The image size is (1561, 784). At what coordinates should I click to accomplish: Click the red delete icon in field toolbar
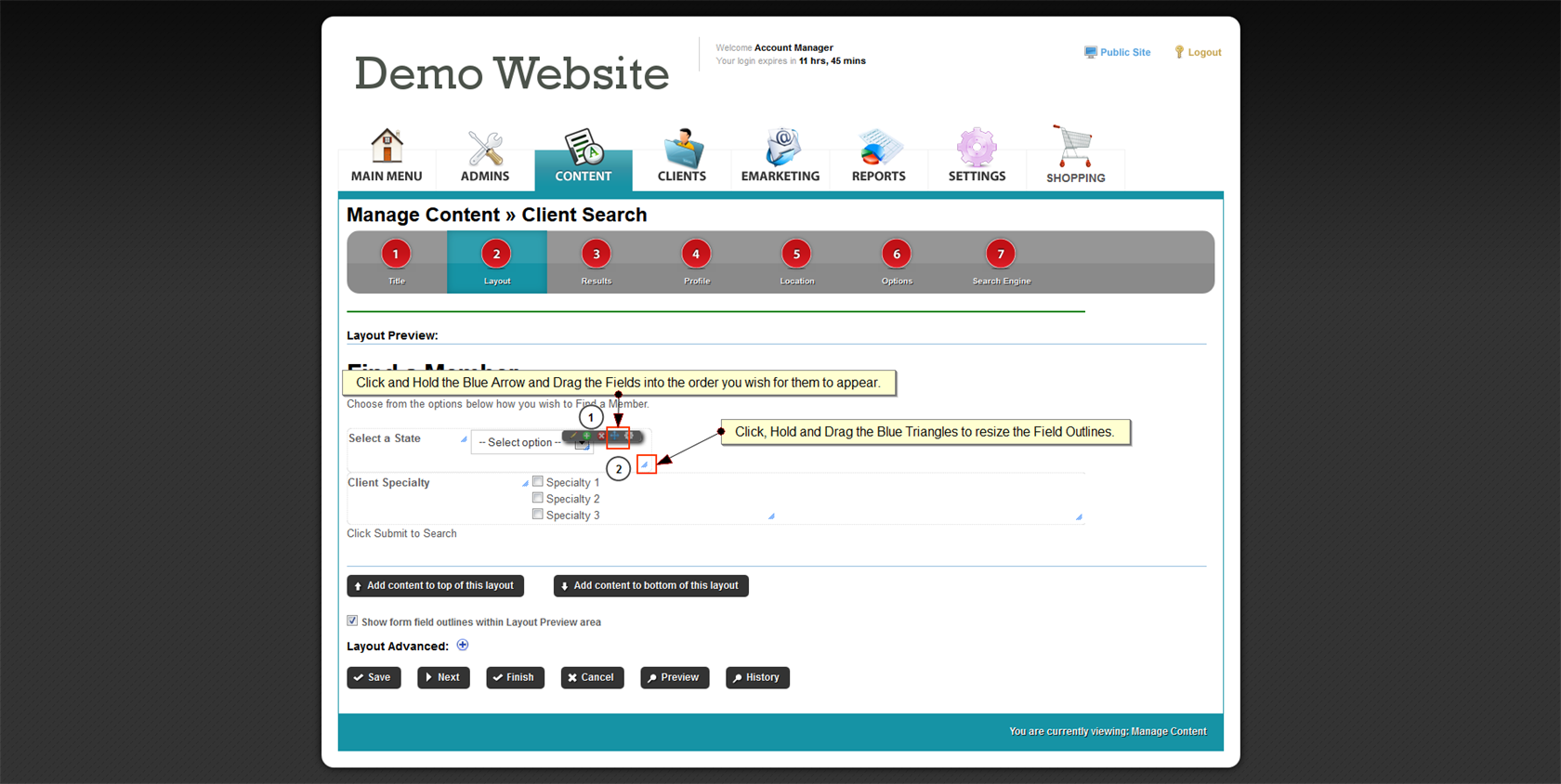pos(601,436)
